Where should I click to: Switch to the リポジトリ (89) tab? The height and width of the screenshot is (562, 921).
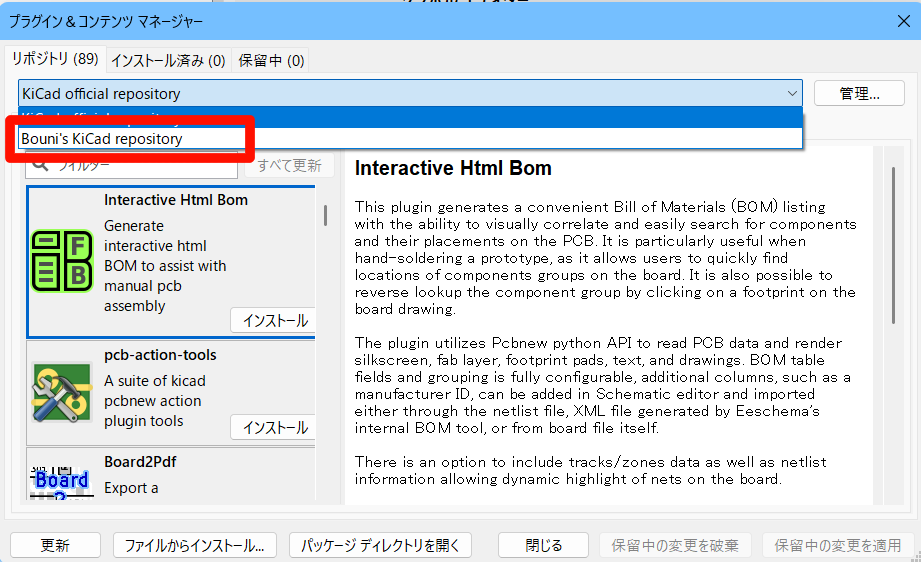click(x=55, y=59)
